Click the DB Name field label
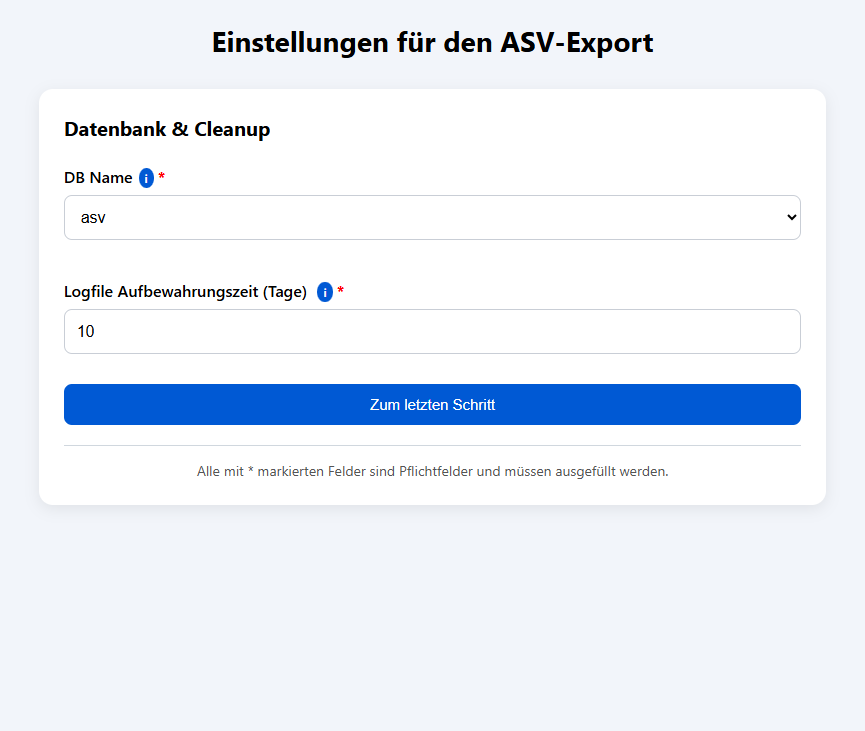Image resolution: width=865 pixels, height=731 pixels. pos(97,178)
